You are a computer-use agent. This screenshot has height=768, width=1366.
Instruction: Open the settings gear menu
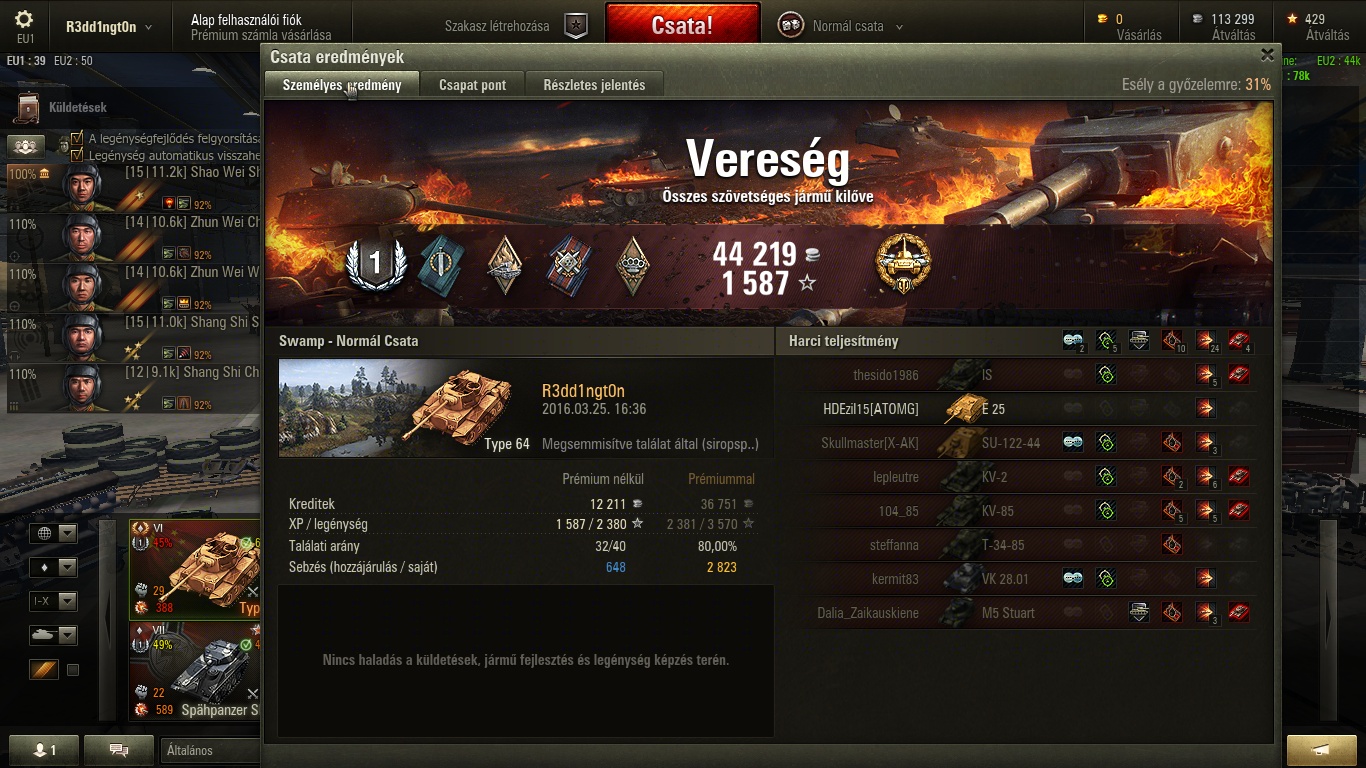tap(24, 20)
